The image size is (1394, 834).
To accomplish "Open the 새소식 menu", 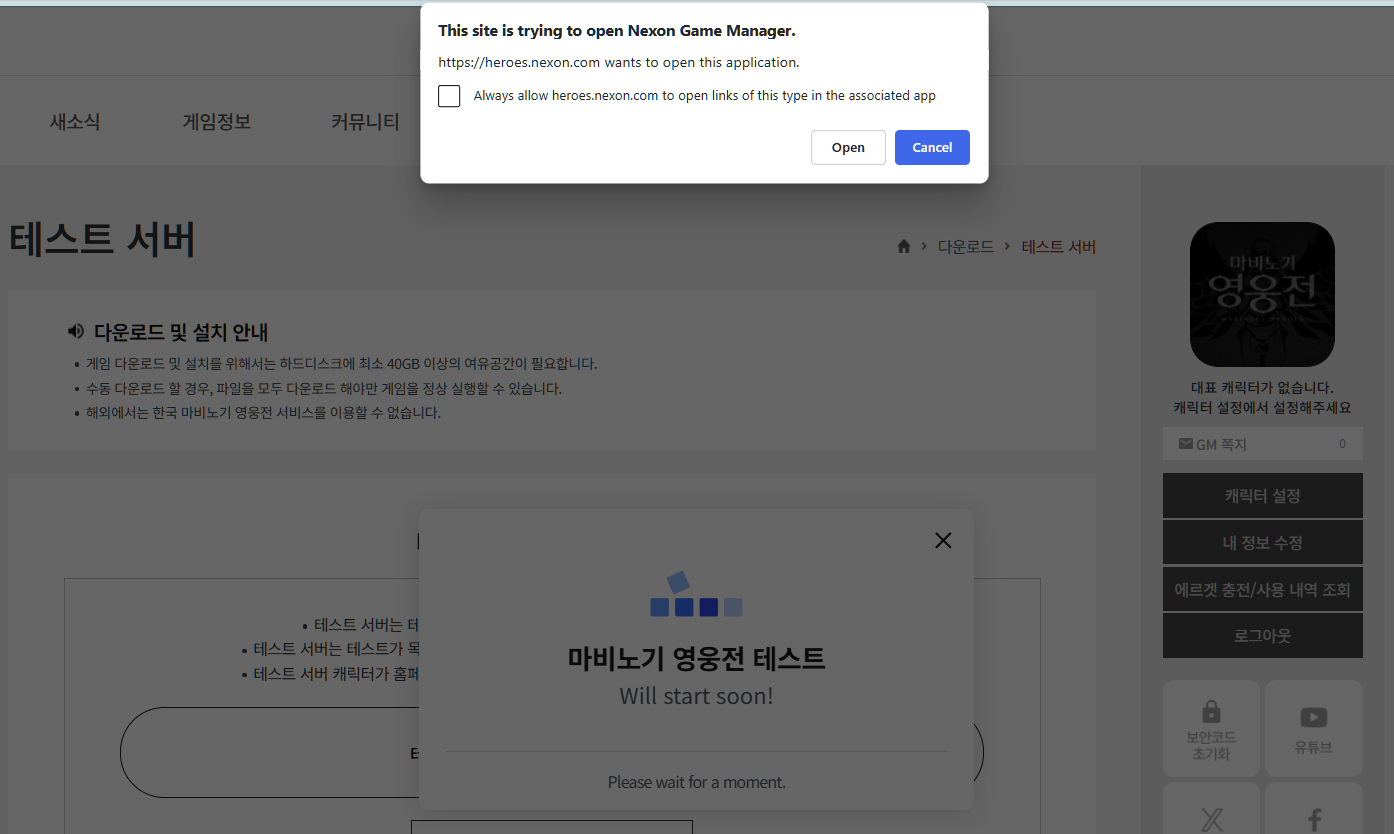I will pos(75,122).
